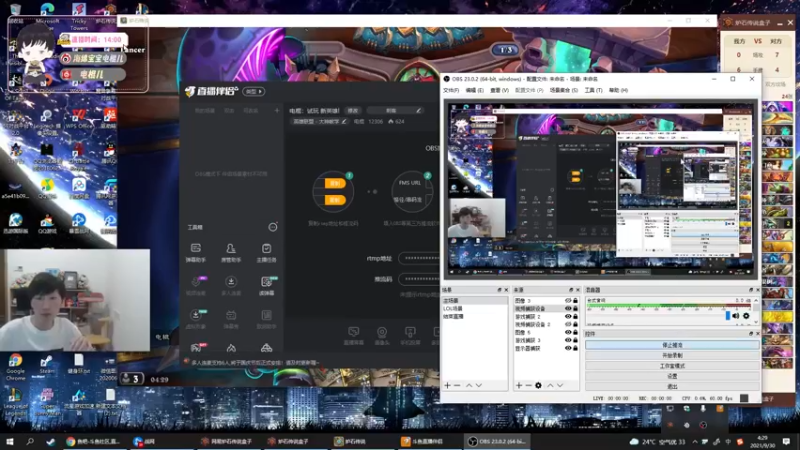Toggle visibility of 游戏捕获 3 source
The image size is (800, 450).
tap(568, 340)
